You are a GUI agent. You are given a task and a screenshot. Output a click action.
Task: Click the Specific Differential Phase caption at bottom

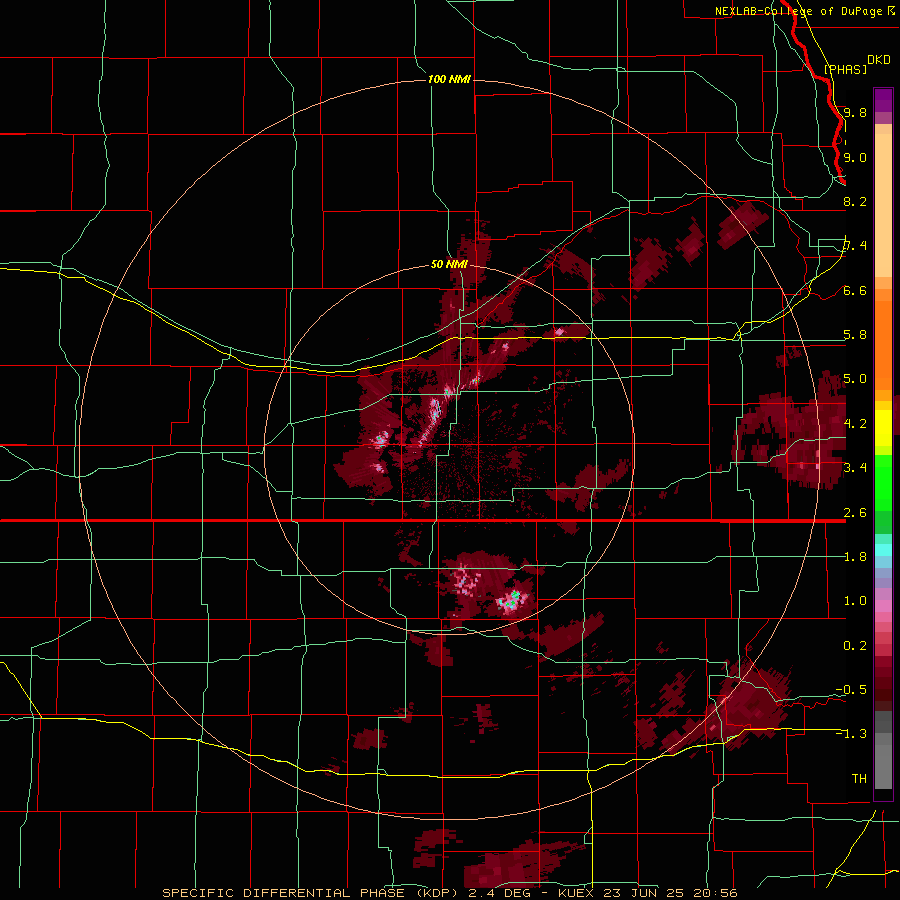(x=450, y=893)
